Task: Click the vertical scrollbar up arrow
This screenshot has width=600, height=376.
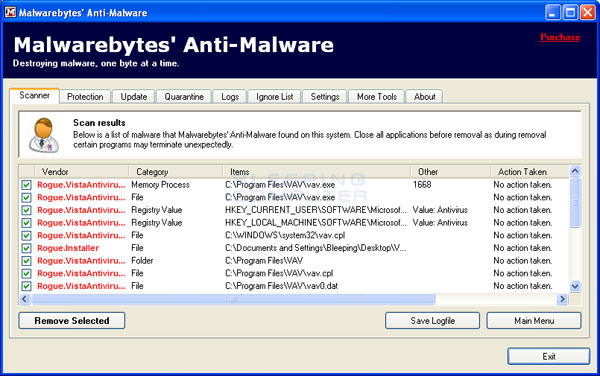Action: pos(575,171)
